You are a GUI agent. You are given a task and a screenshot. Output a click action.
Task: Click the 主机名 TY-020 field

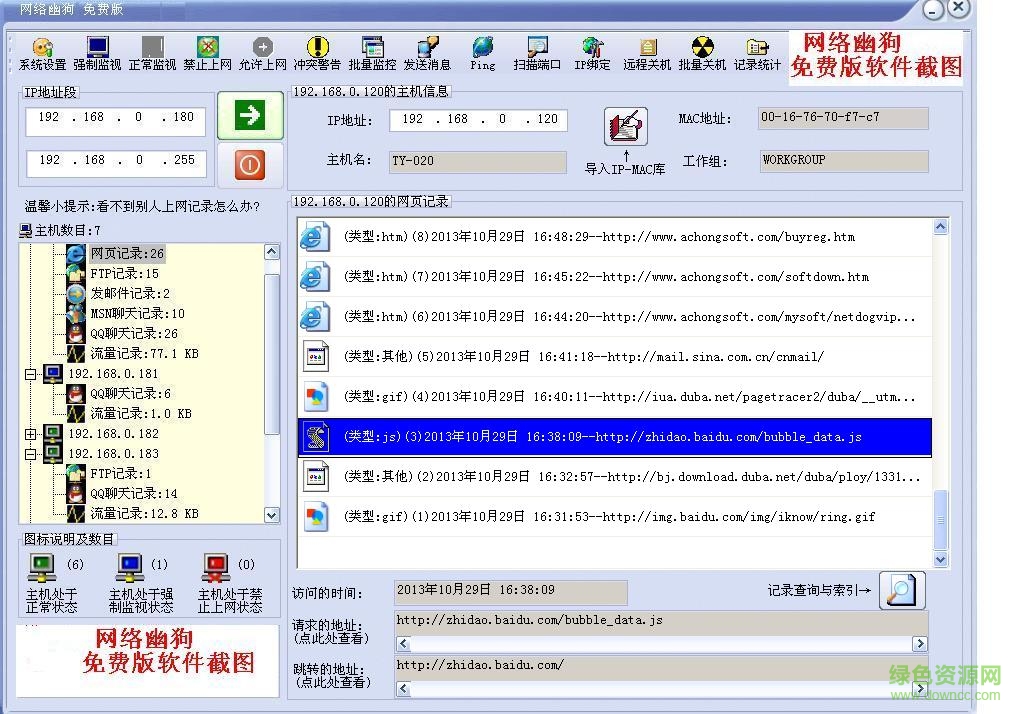(476, 161)
